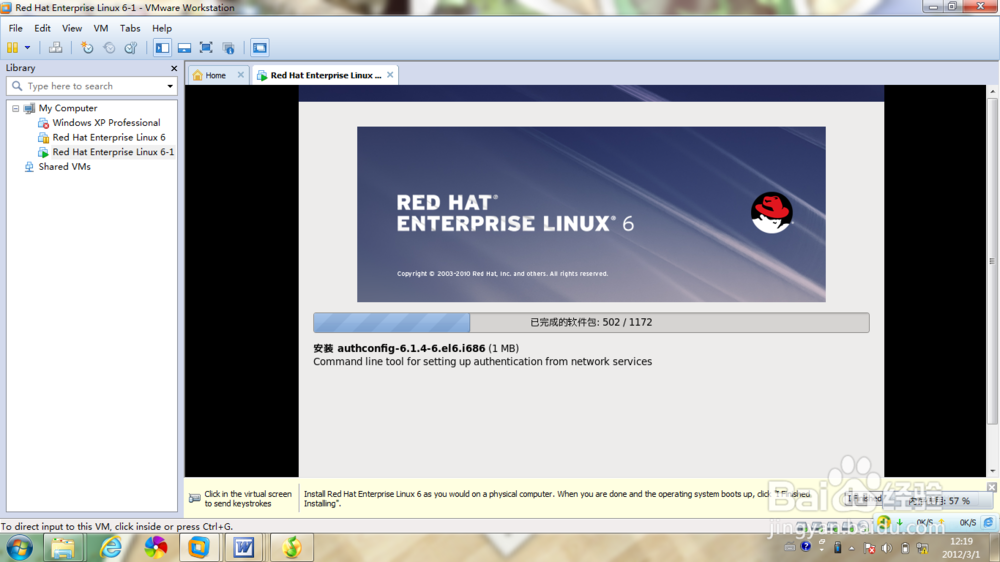Click the I Finished Installing button
1000x562 pixels.
pyautogui.click(x=864, y=499)
